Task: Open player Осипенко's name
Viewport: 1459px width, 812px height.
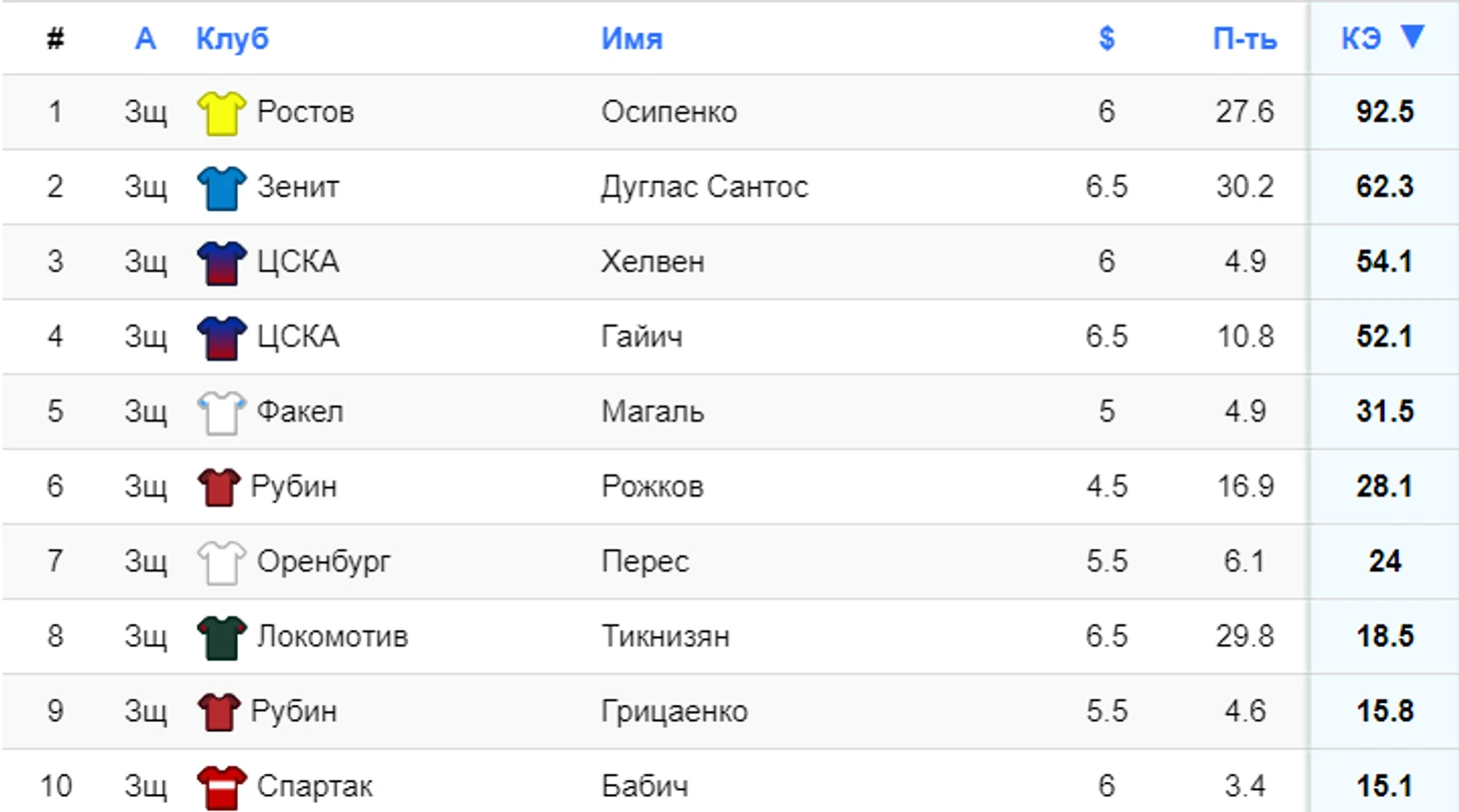Action: (669, 112)
